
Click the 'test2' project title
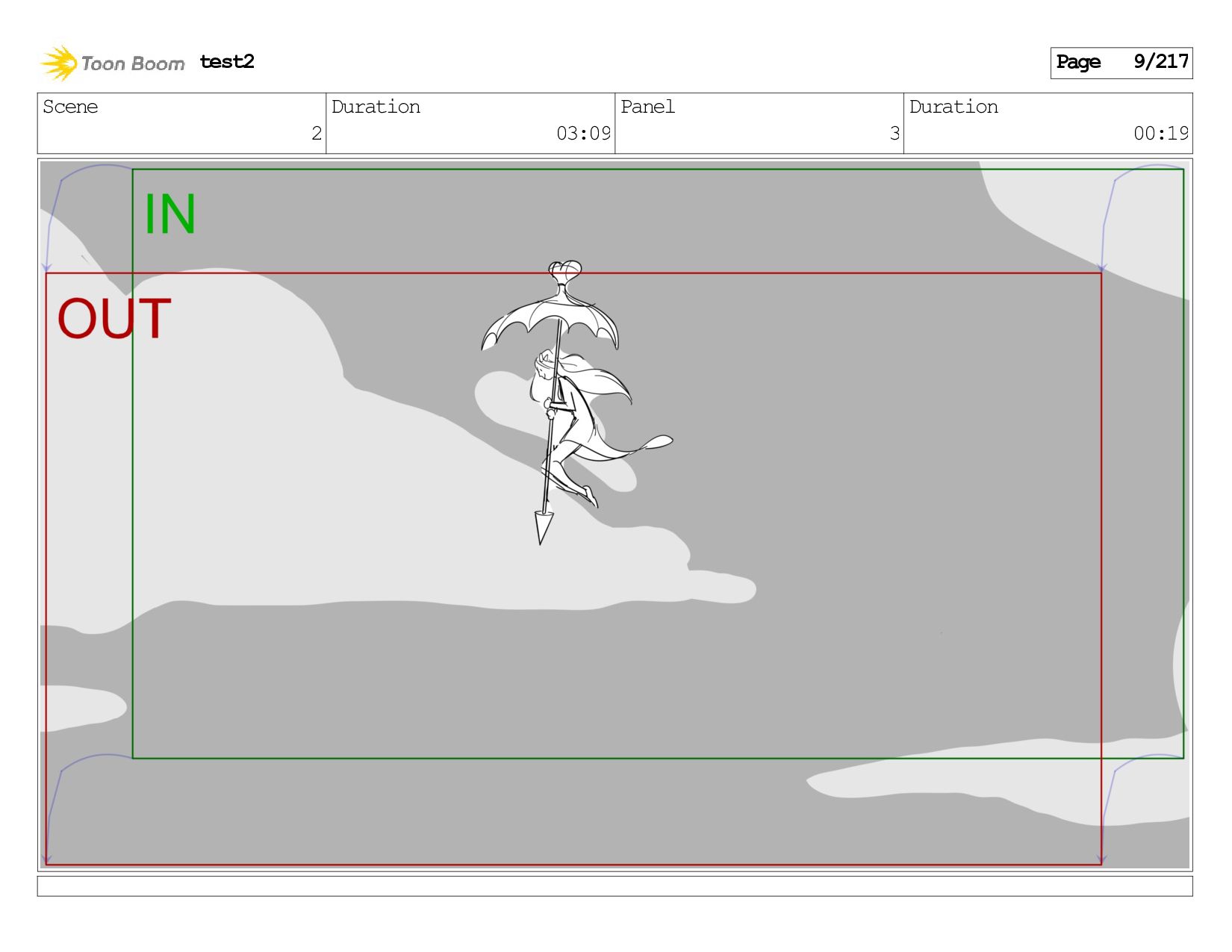pos(227,61)
